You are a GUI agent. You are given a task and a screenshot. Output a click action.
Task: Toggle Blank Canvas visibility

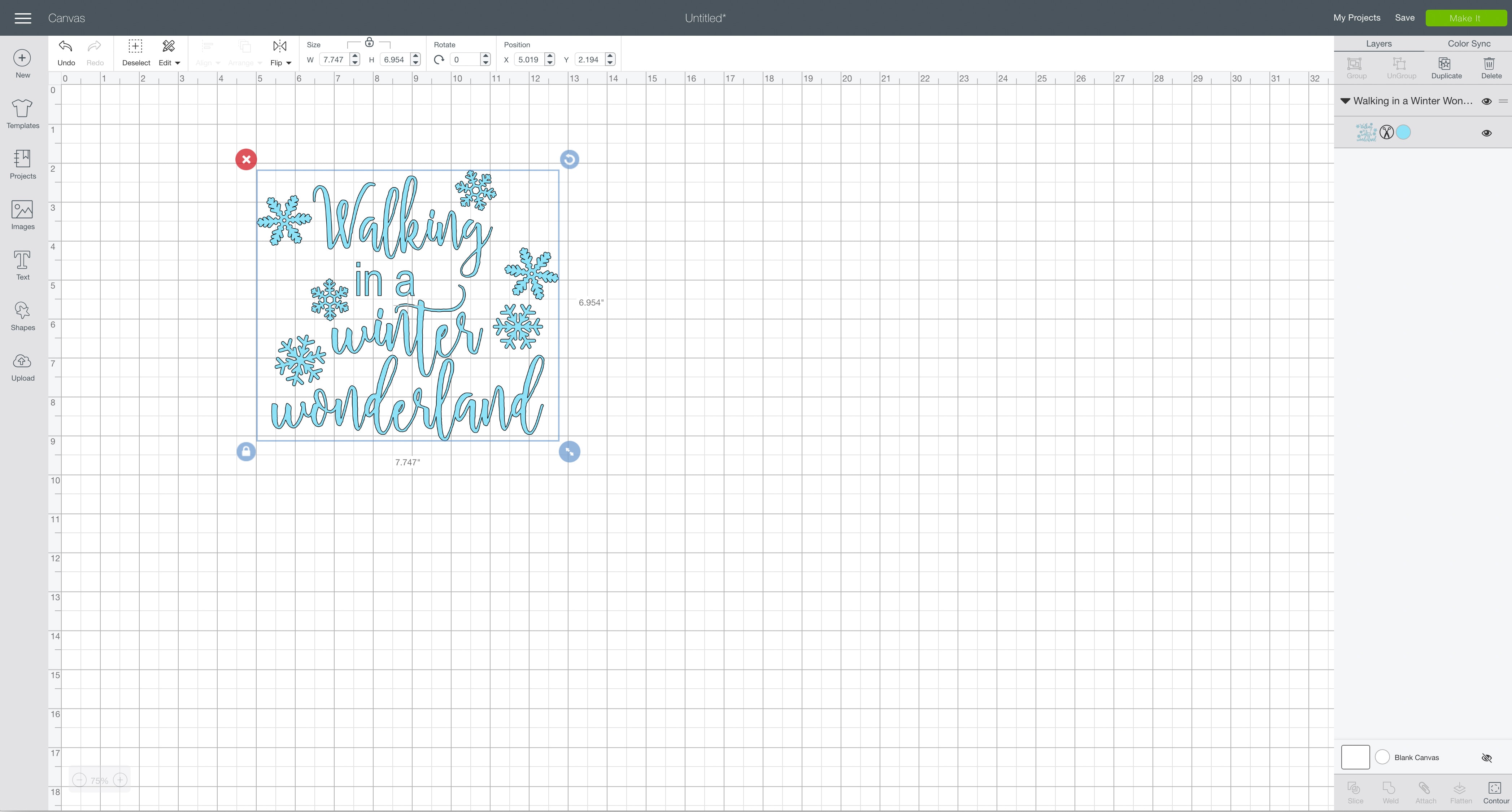point(1486,758)
